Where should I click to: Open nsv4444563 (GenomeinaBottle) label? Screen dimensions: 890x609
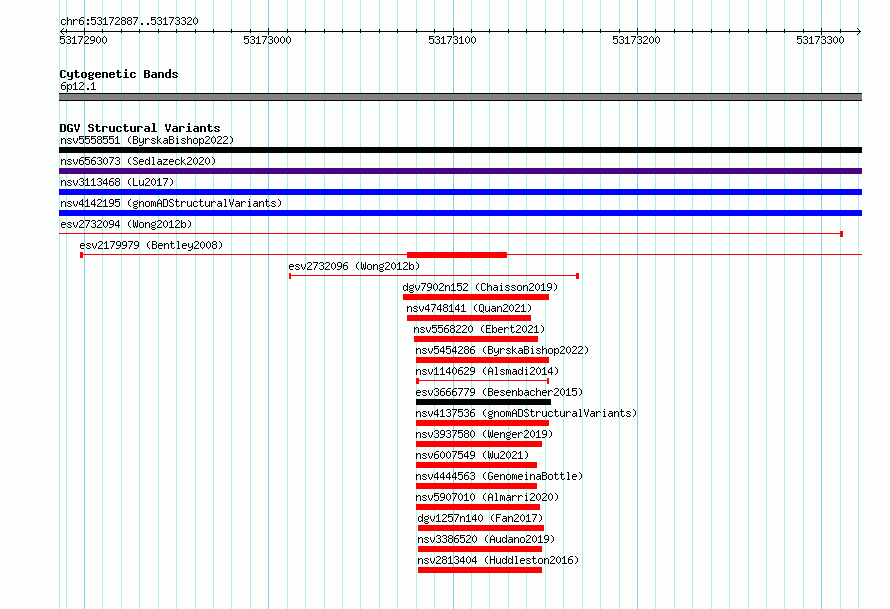(x=499, y=476)
